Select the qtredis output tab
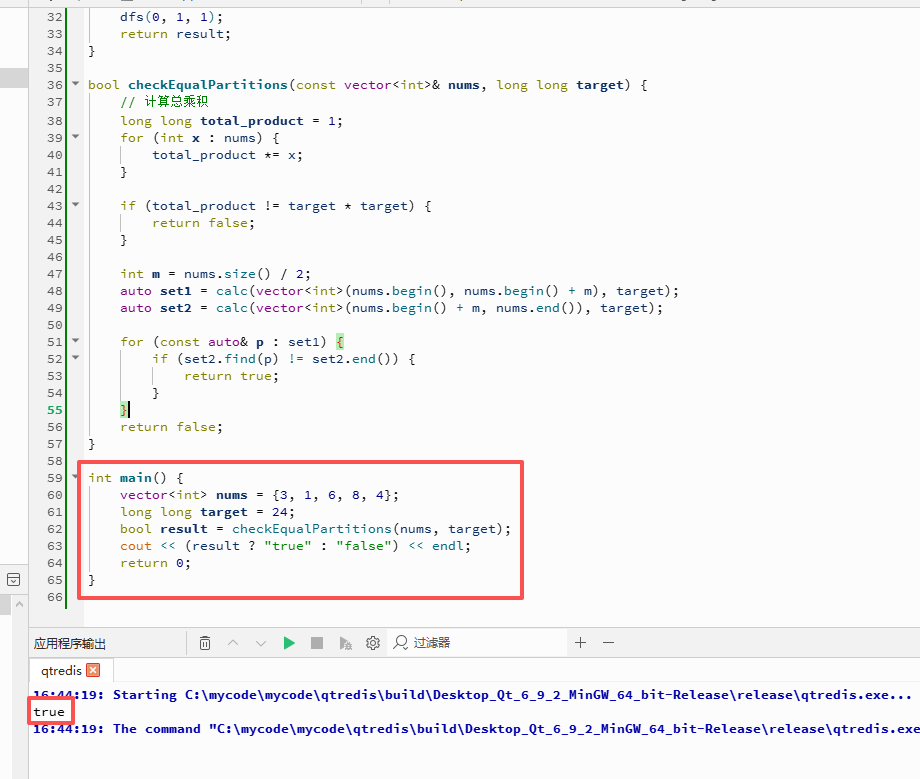 pyautogui.click(x=61, y=670)
